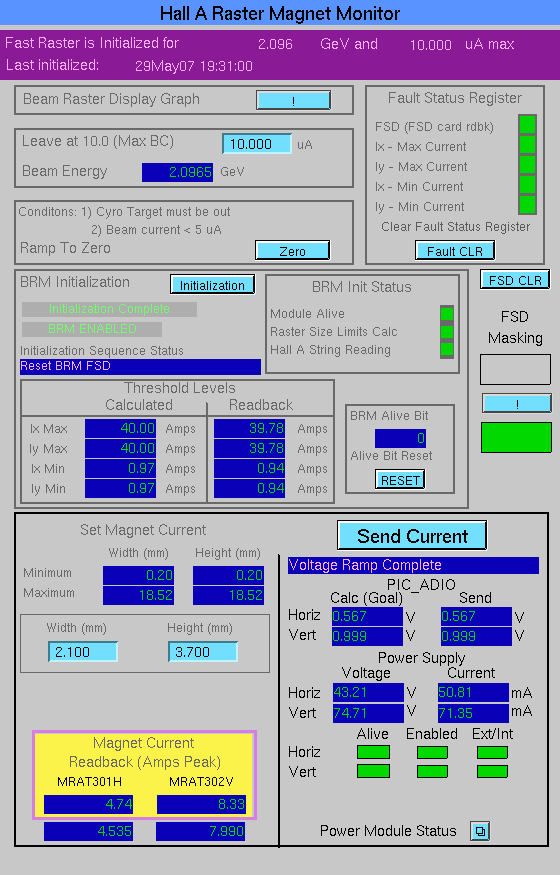Open the Power Module Status related display icon
This screenshot has height=875, width=560.
(x=480, y=831)
